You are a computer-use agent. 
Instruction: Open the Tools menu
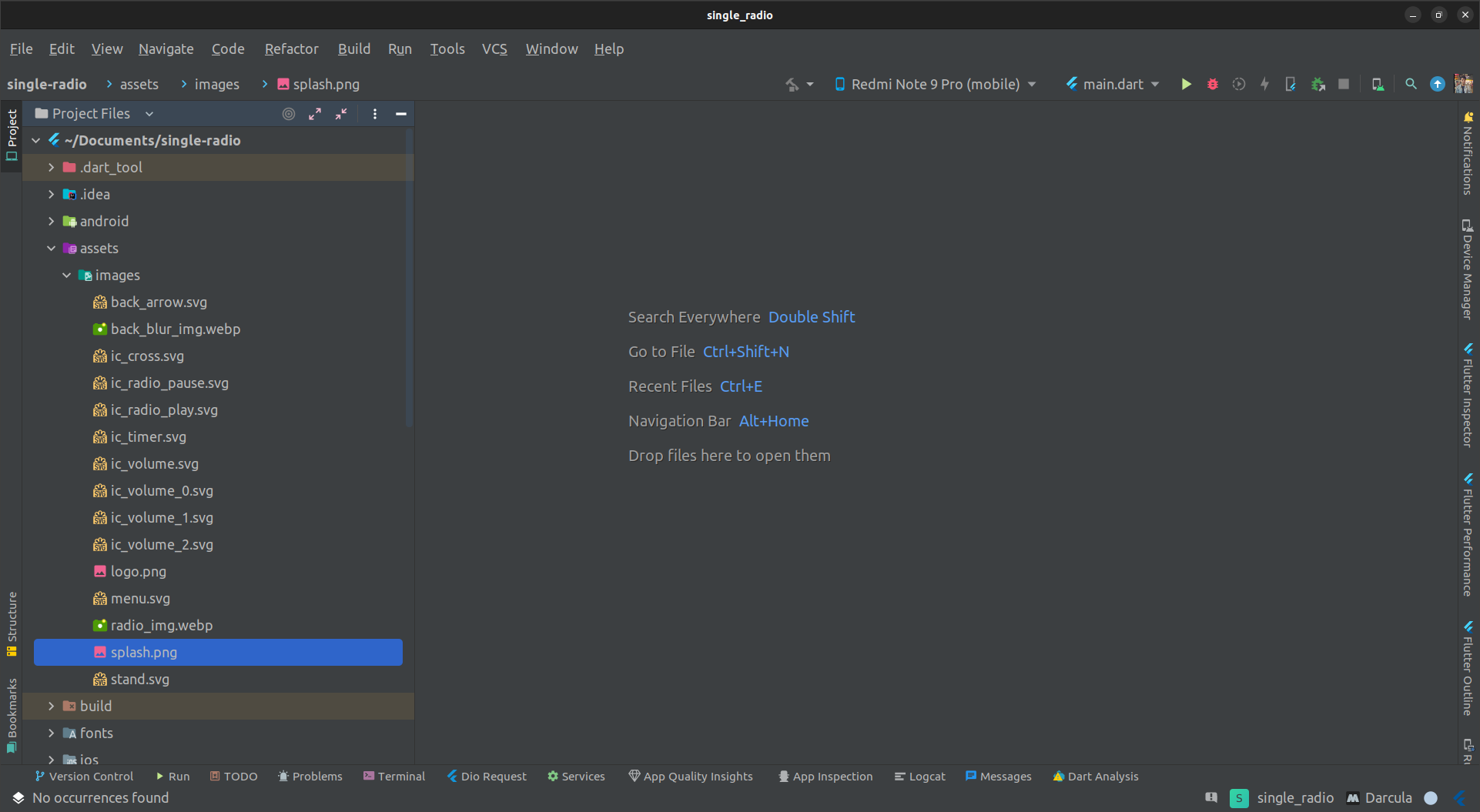coord(447,48)
